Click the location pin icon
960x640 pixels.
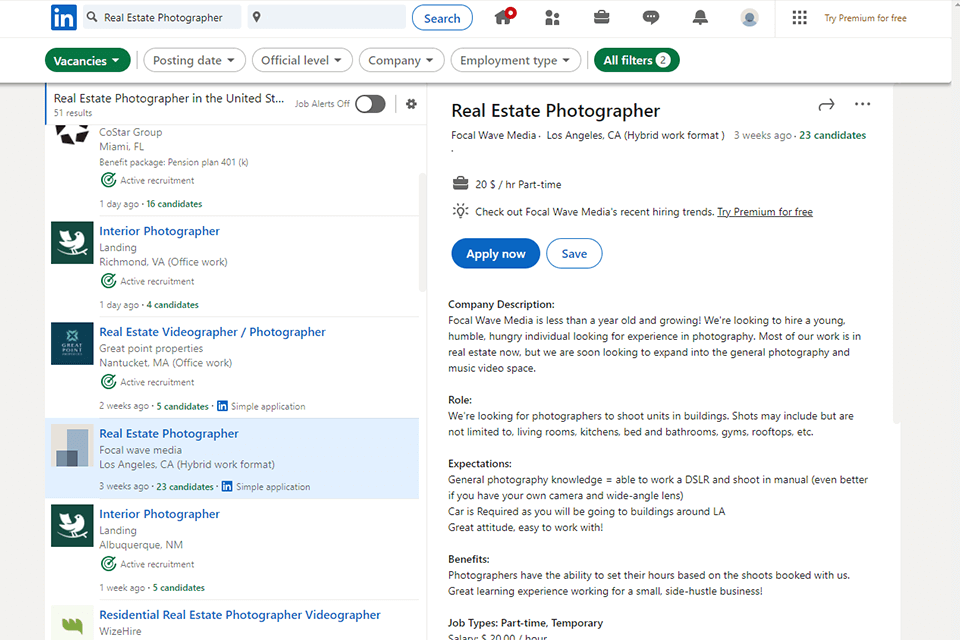point(257,17)
